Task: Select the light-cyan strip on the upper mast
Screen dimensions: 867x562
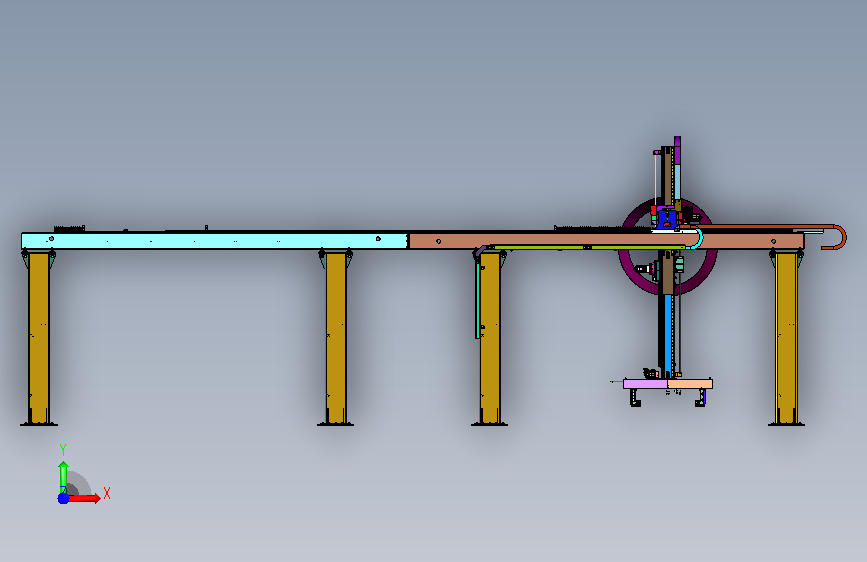Action: point(677,183)
